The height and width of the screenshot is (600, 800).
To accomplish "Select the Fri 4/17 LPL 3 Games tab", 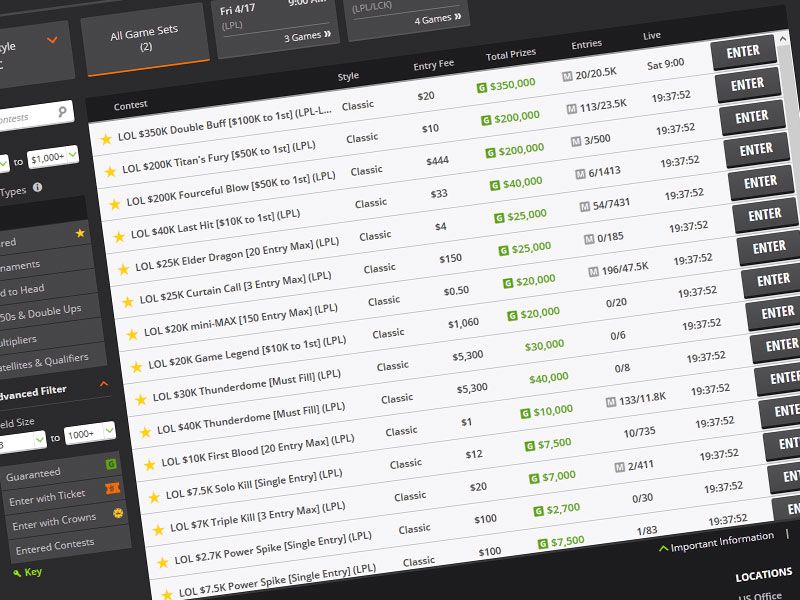I will pyautogui.click(x=276, y=24).
